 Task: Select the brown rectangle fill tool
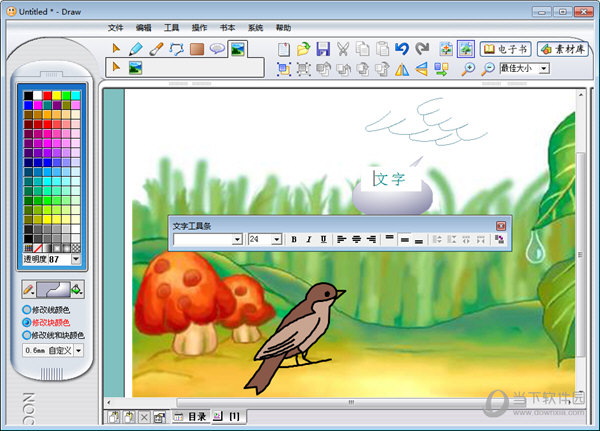(197, 49)
